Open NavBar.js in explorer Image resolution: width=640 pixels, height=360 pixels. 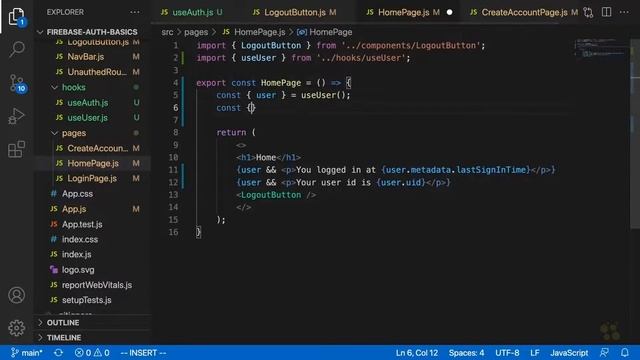[x=86, y=57]
